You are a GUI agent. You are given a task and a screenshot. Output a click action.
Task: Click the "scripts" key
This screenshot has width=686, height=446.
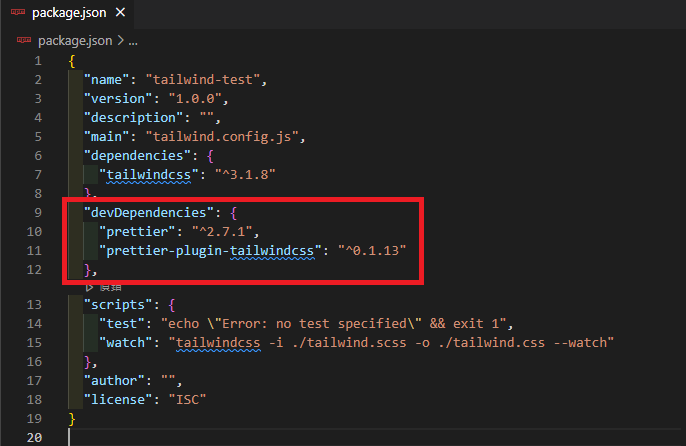(118, 305)
